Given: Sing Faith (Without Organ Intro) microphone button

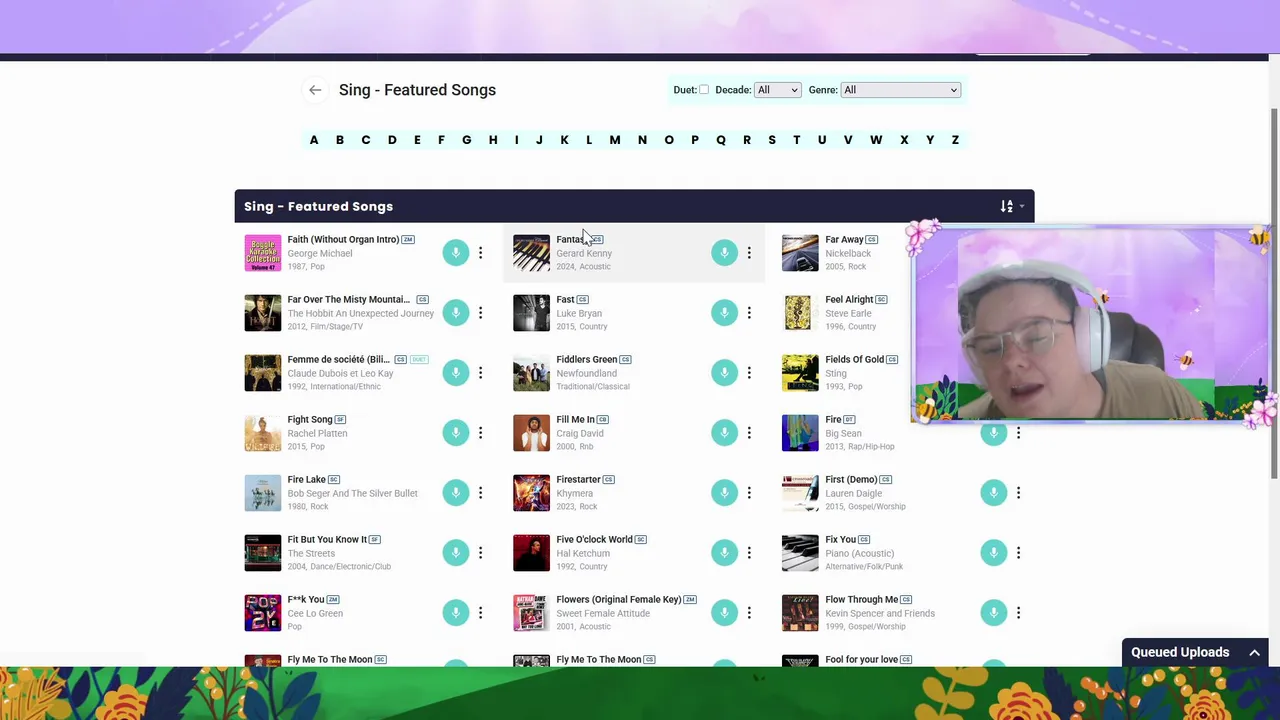Looking at the screenshot, I should coord(456,253).
